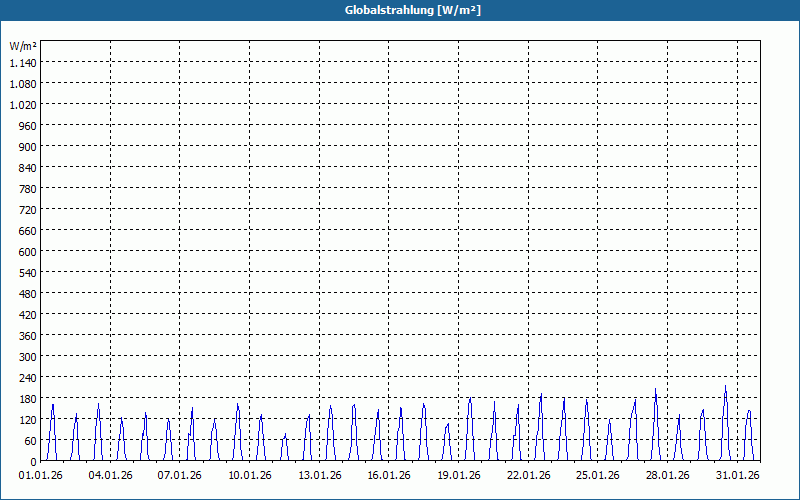This screenshot has height=500, width=800.
Task: Click the 19.01.26 date label
Action: tap(459, 476)
